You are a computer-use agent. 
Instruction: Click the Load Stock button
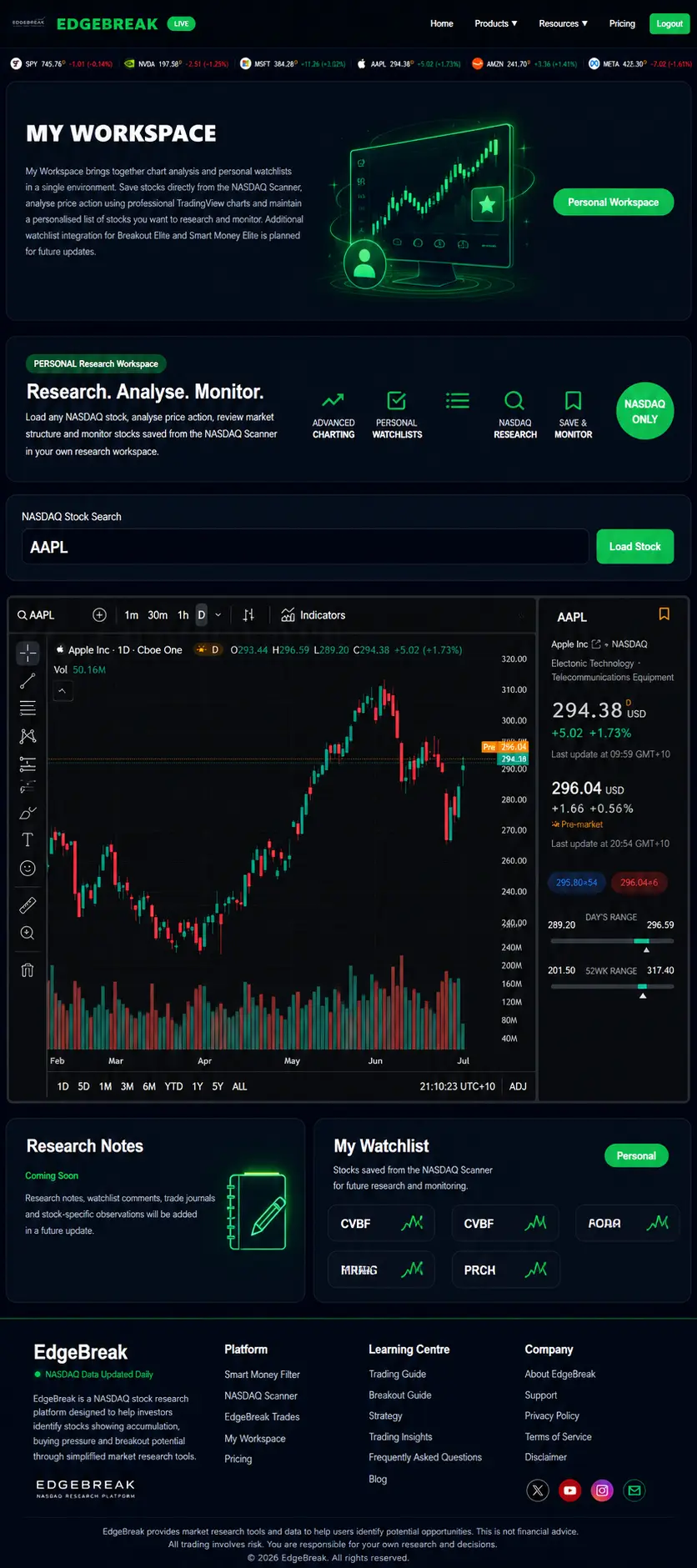(x=635, y=547)
